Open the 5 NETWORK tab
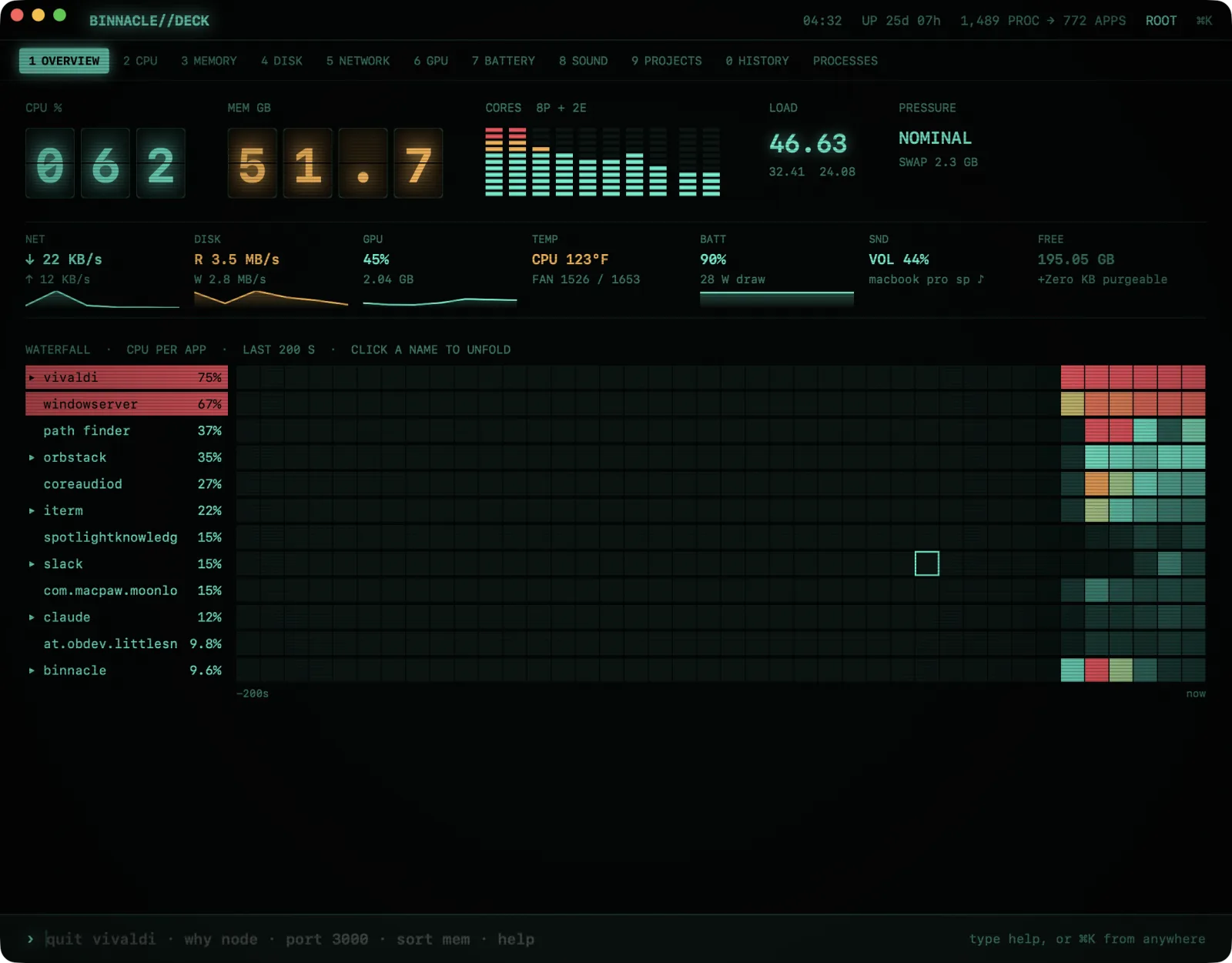The height and width of the screenshot is (963, 1232). [x=358, y=61]
